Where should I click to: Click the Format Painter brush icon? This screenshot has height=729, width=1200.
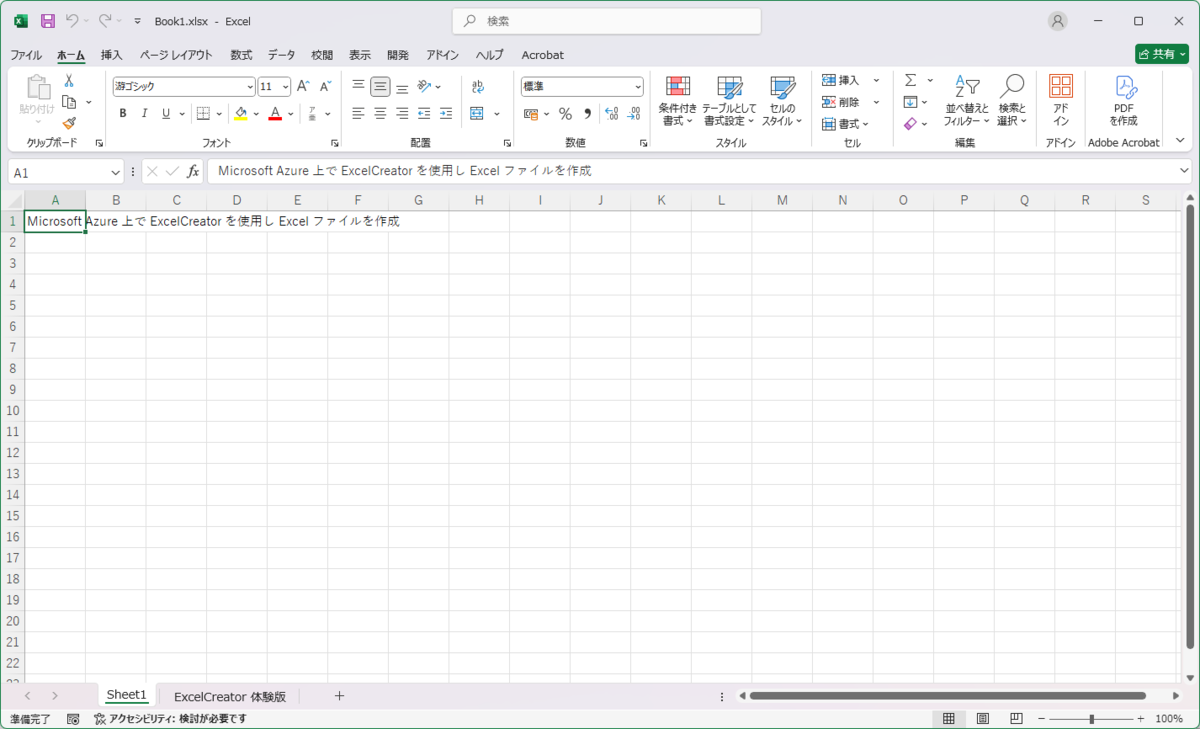[69, 123]
